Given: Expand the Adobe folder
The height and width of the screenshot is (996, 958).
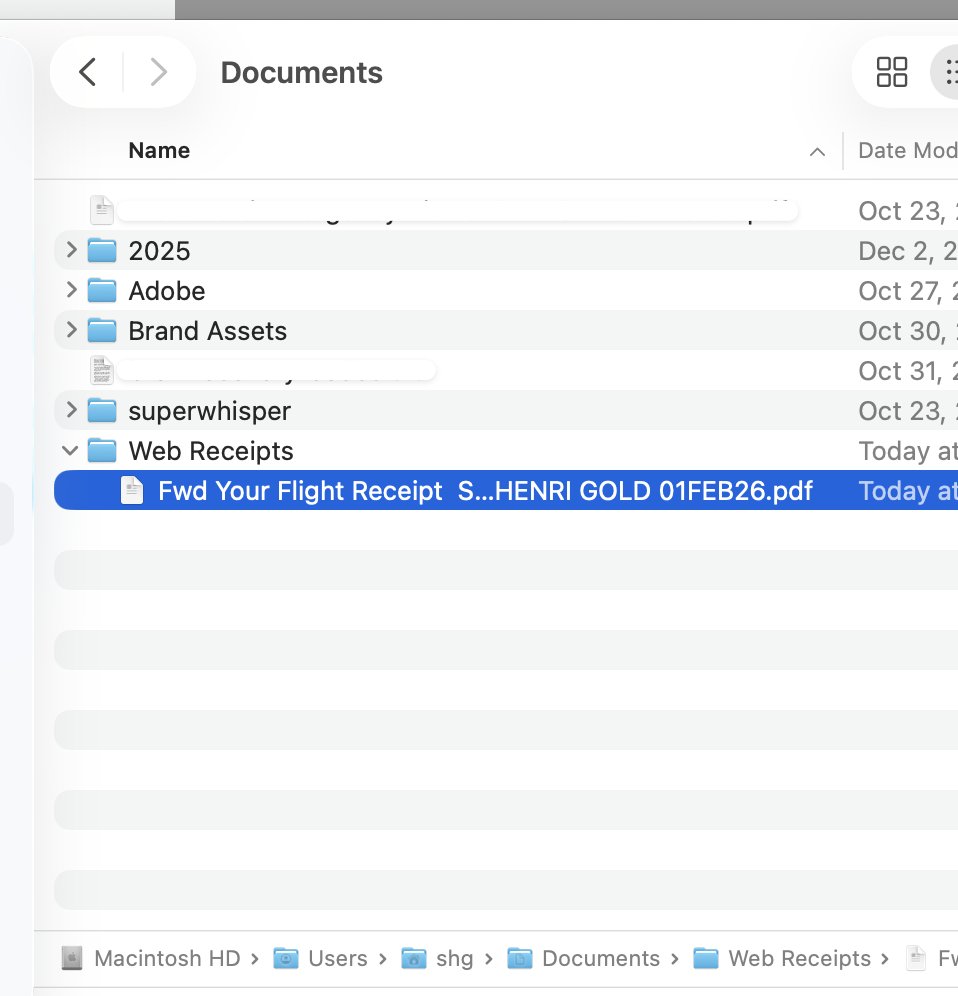Looking at the screenshot, I should (x=71, y=290).
